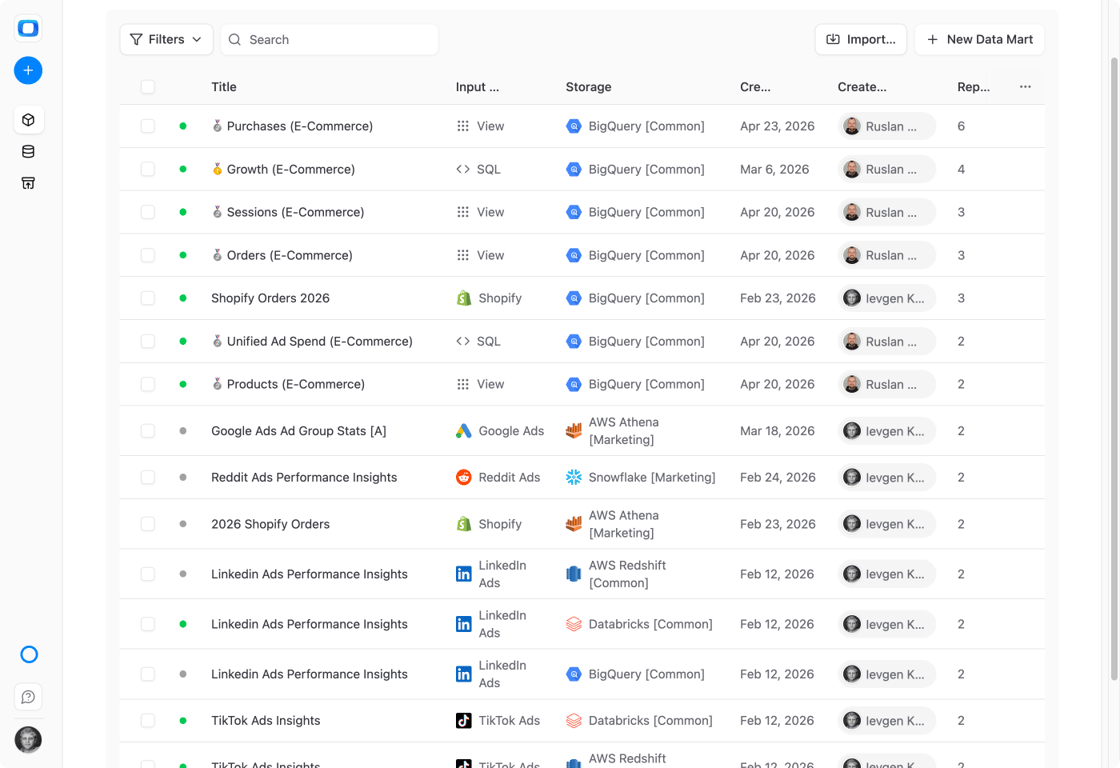Click the three-dots column options icon

[x=1025, y=86]
